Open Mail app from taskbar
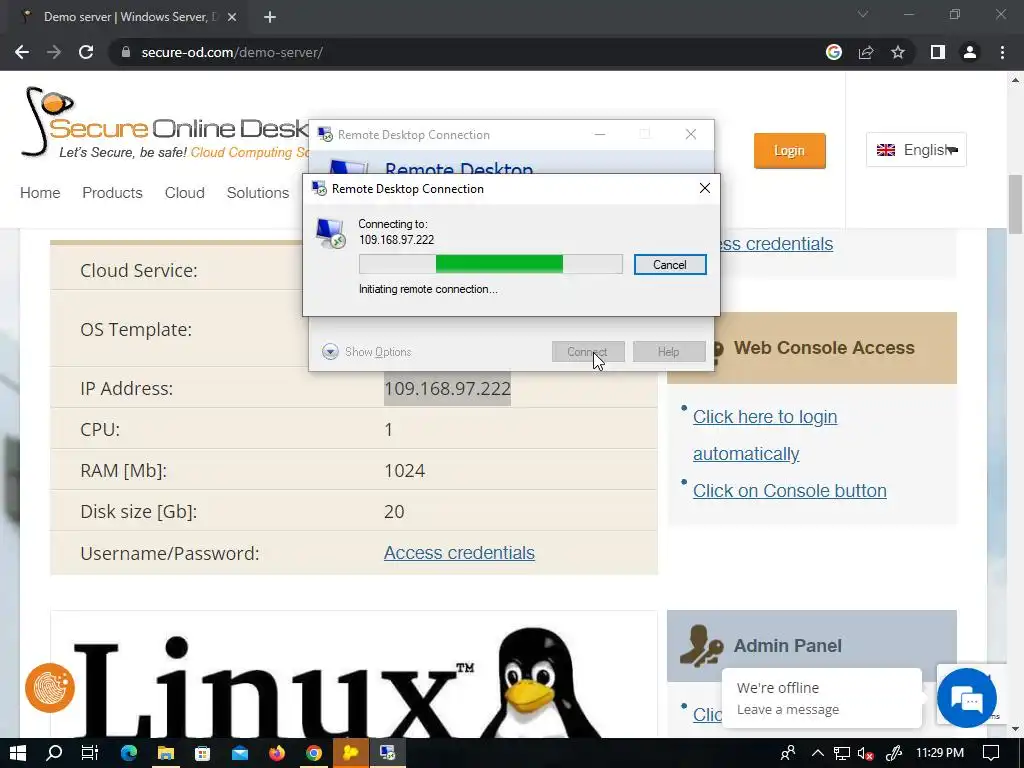1024x768 pixels. tap(240, 753)
